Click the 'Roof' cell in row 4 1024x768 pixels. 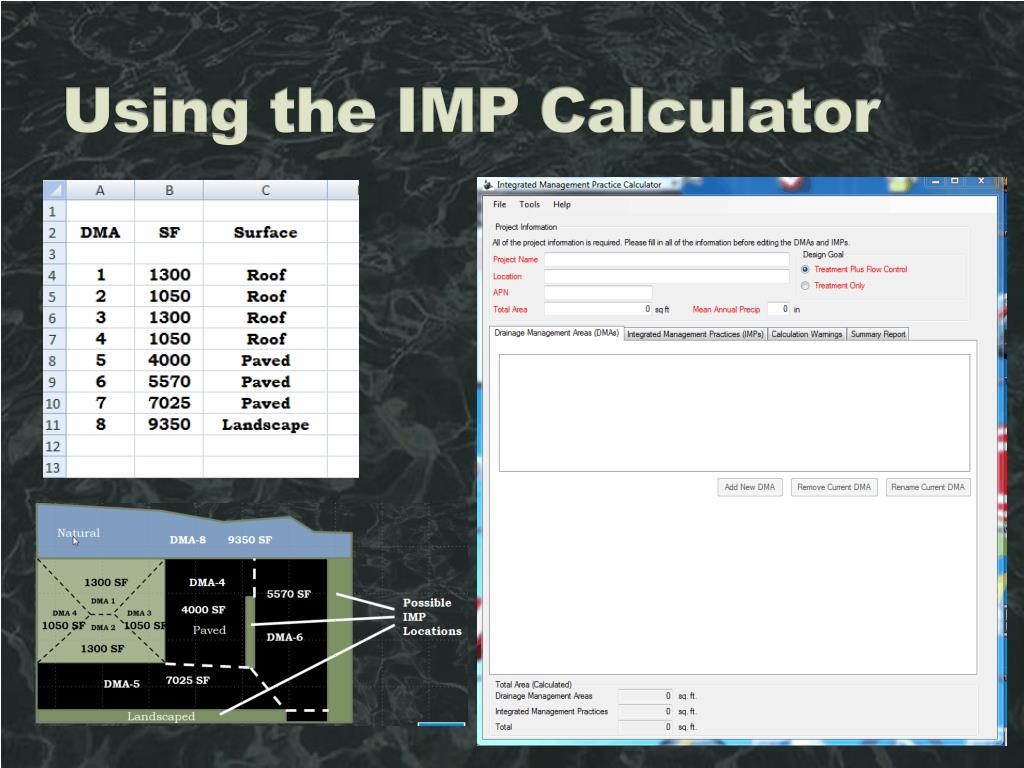click(265, 275)
